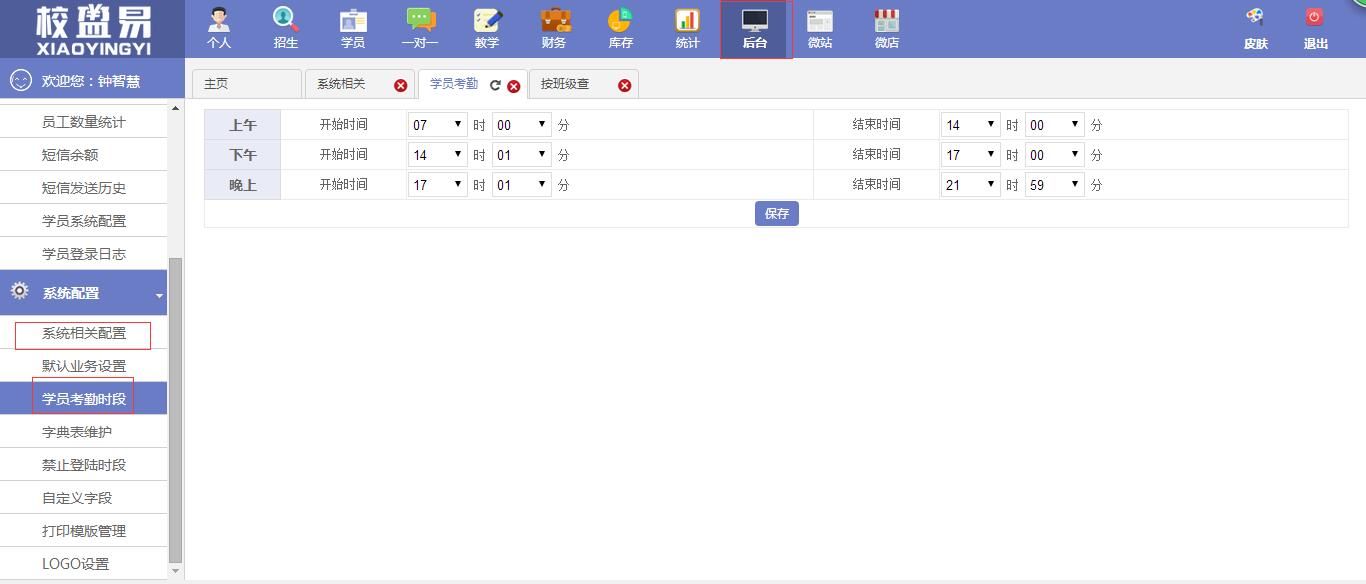Open the 库存 inventory icon
Image resolution: width=1366 pixels, height=584 pixels.
620,22
